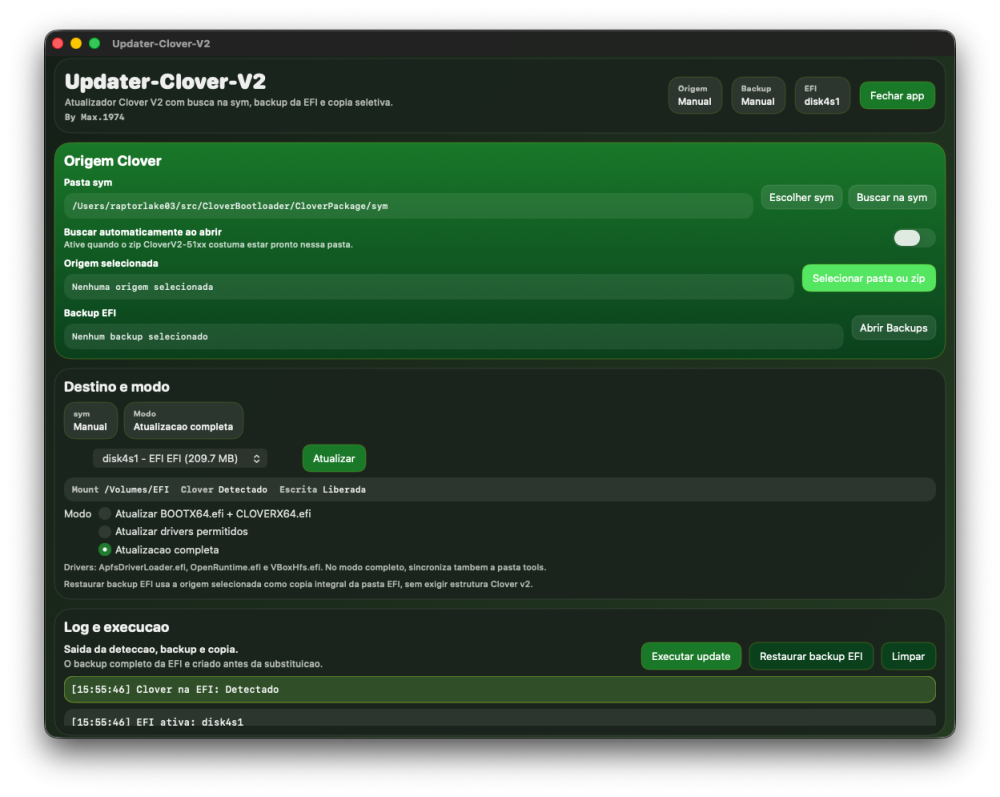Screen dimensions: 1000x797
Task: Click the Destino e modo heading
Action: [117, 387]
